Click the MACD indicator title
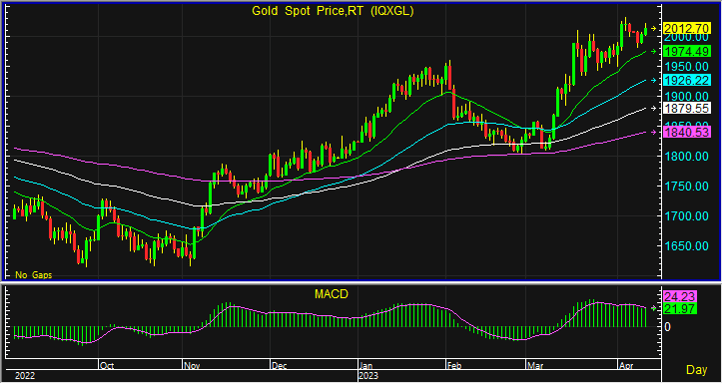Viewport: 723px width, 384px height. pos(331,294)
